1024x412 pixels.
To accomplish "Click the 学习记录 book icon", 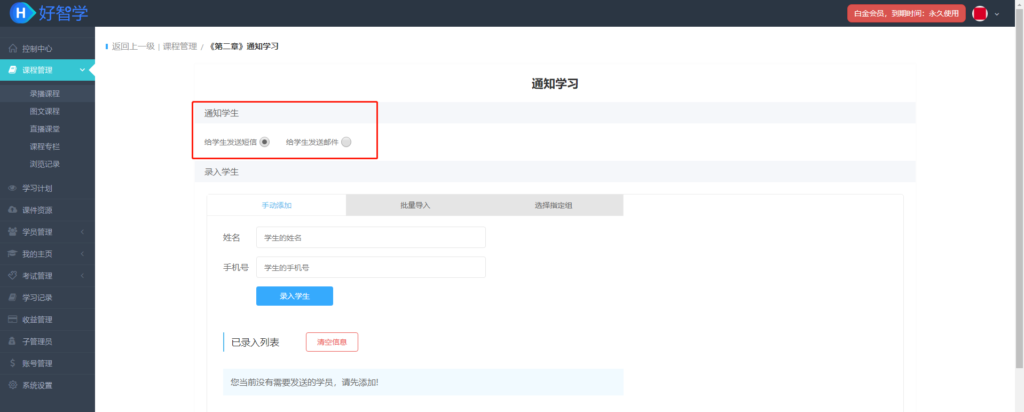I will [12, 298].
